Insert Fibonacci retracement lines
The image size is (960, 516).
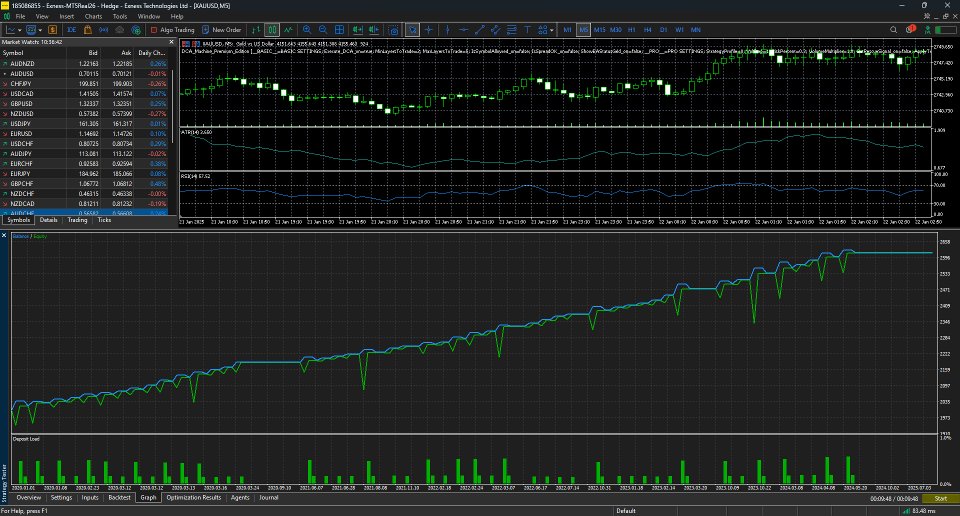(x=511, y=29)
